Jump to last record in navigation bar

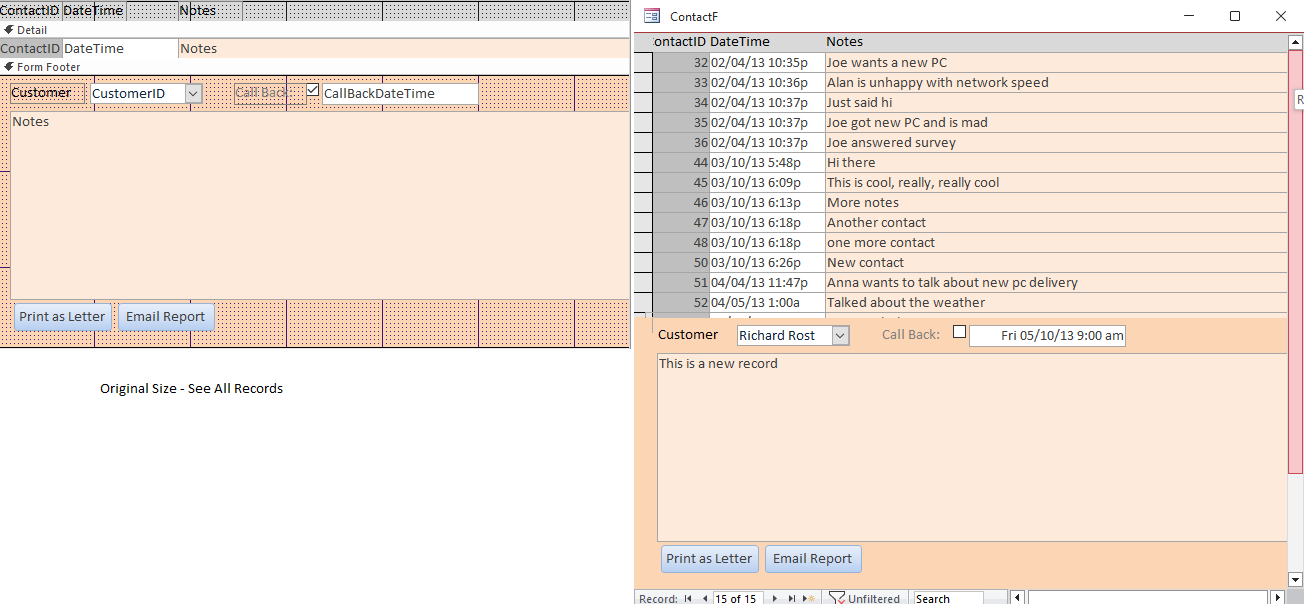coord(792,599)
